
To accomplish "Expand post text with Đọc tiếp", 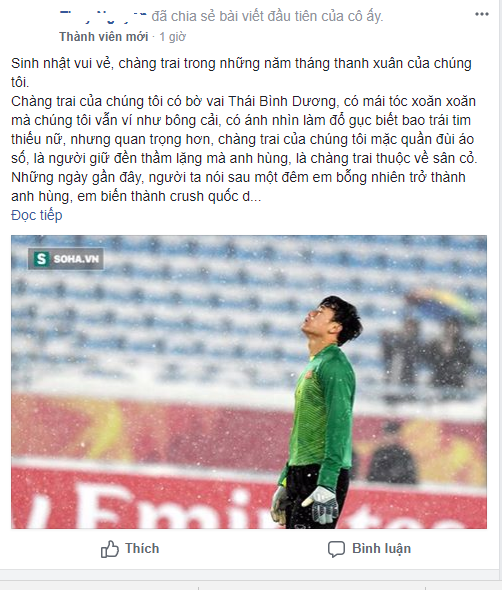I will (x=37, y=215).
